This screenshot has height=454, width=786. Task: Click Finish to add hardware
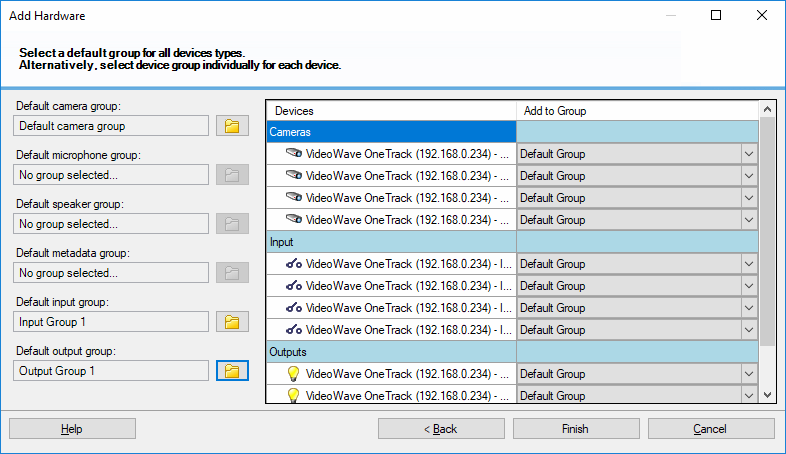point(576,429)
